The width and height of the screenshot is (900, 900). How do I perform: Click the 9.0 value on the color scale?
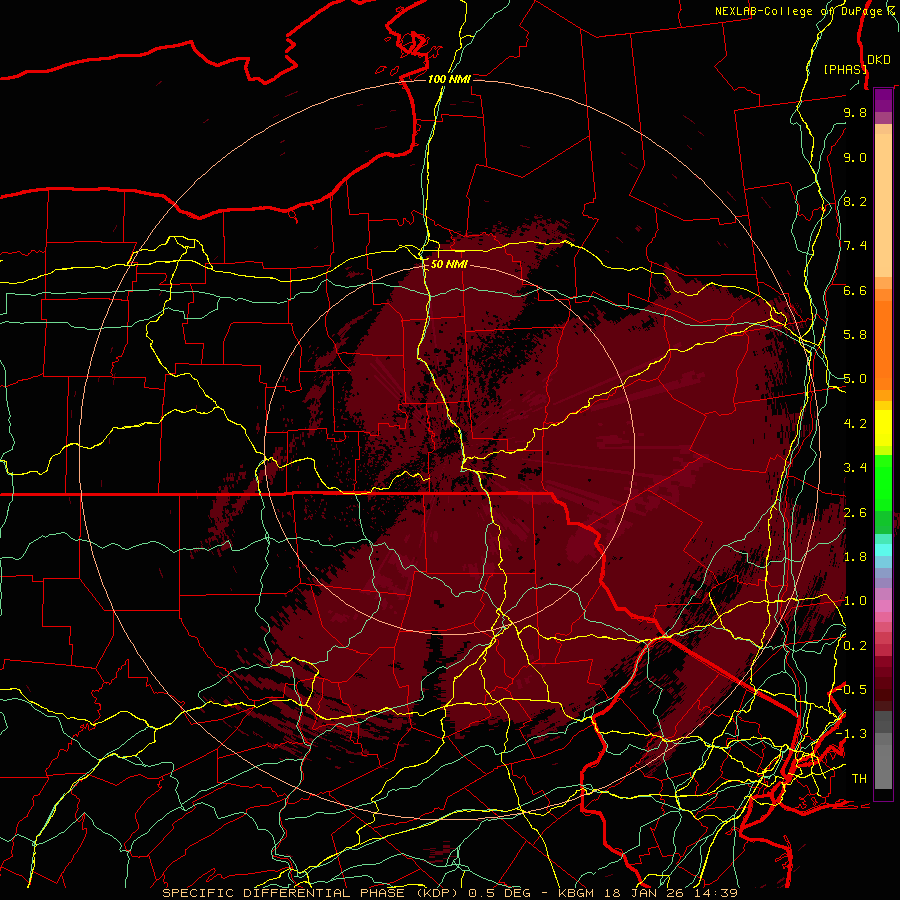855,157
